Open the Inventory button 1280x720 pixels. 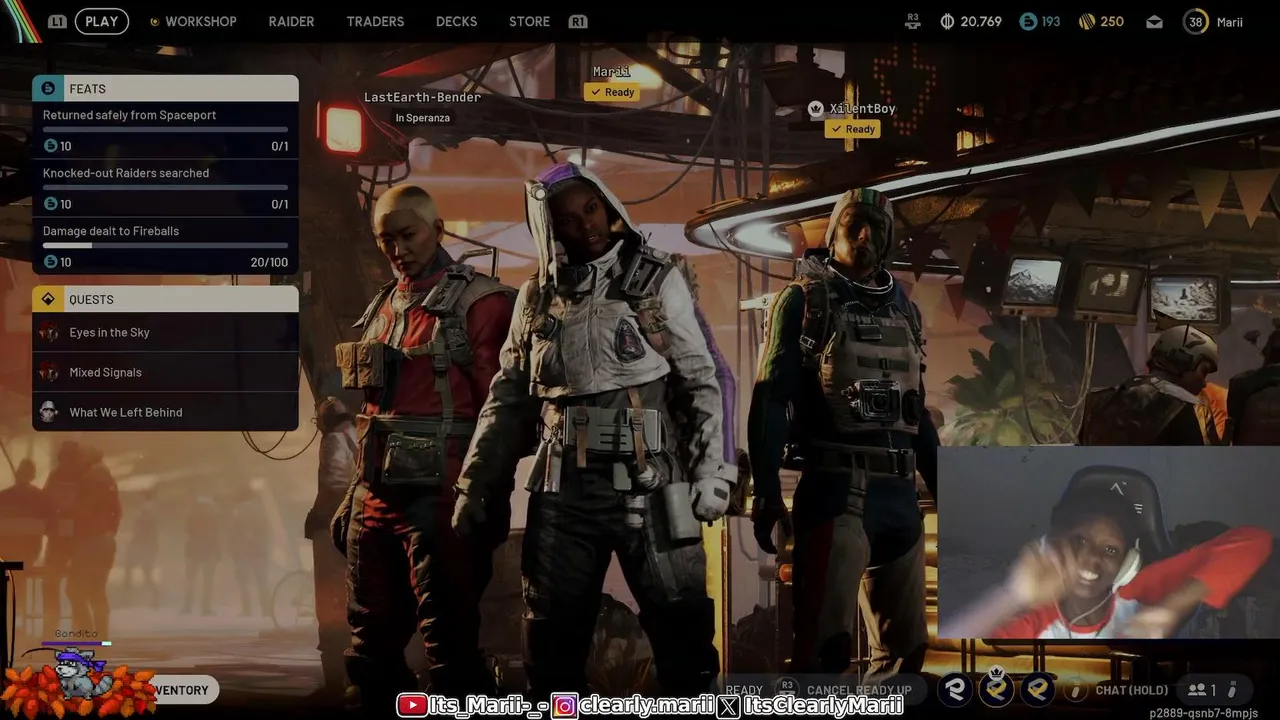coord(185,690)
